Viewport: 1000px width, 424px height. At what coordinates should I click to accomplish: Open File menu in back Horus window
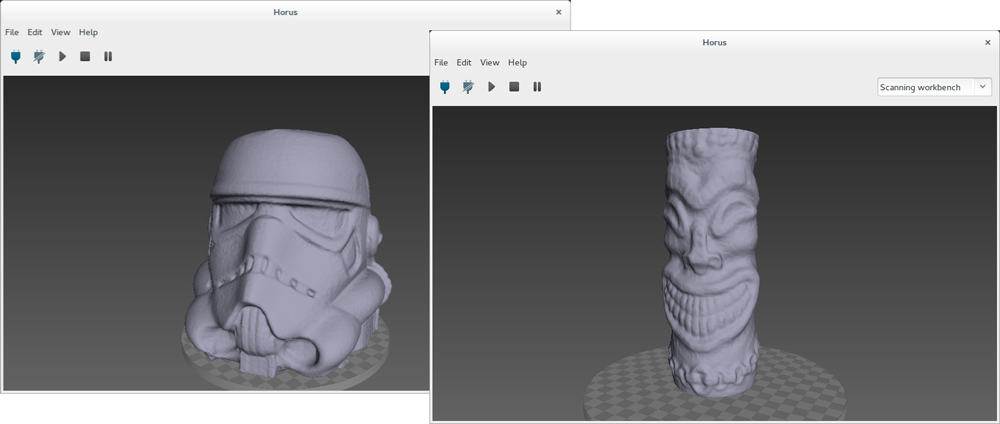tap(12, 32)
